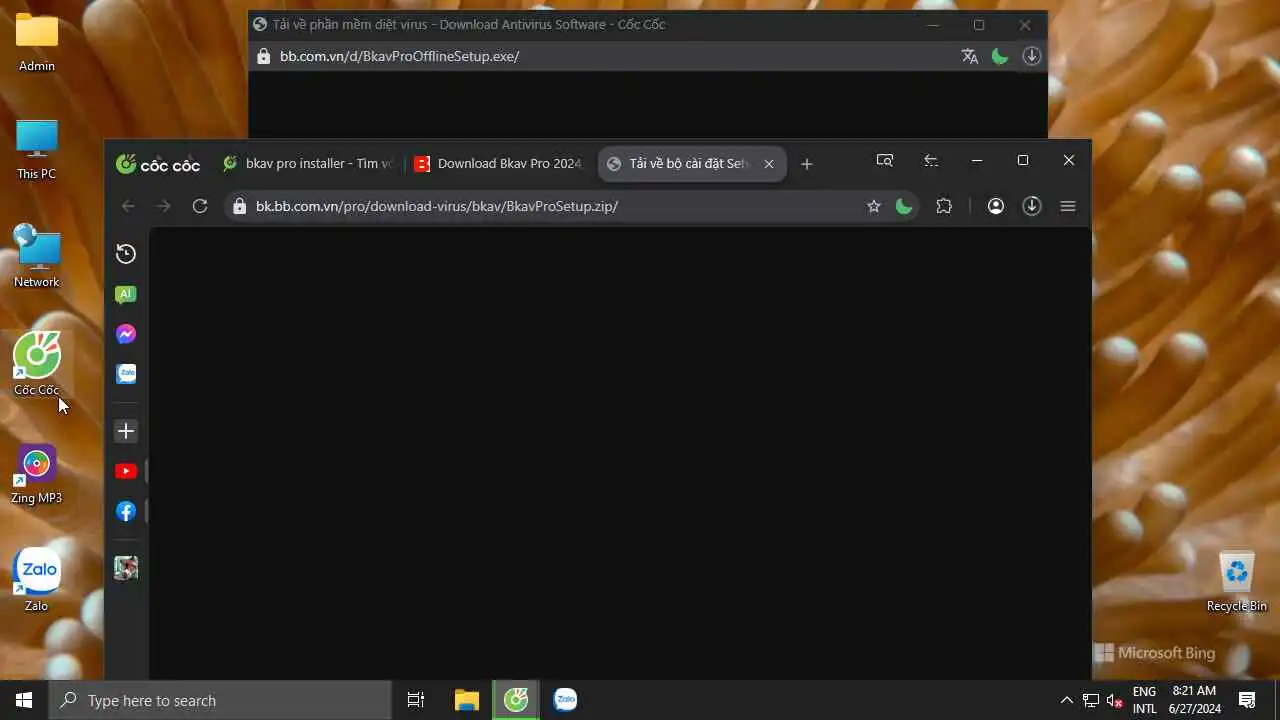This screenshot has width=1280, height=720.
Task: Open the ENG INTL language selector
Action: pyautogui.click(x=1144, y=700)
